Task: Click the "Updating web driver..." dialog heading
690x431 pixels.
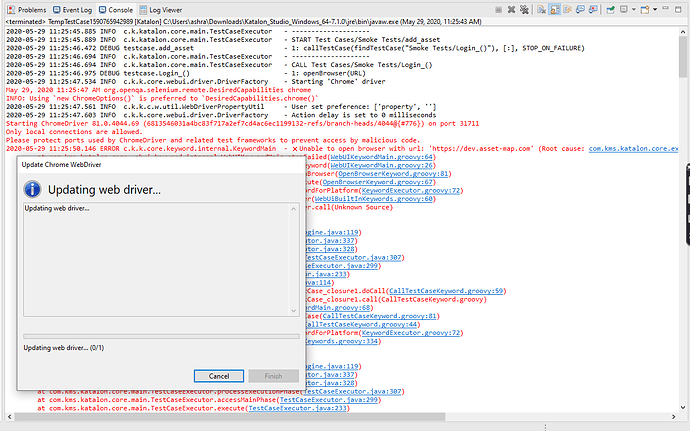Action: point(104,190)
